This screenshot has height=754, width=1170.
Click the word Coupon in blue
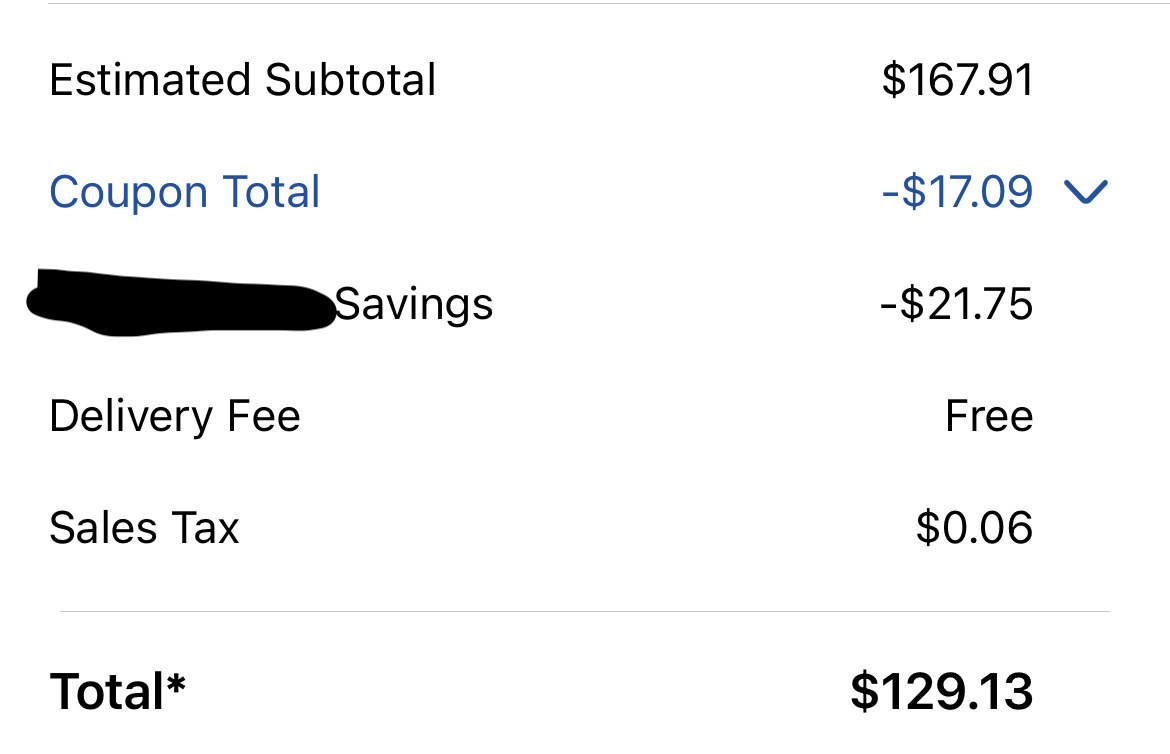128,193
